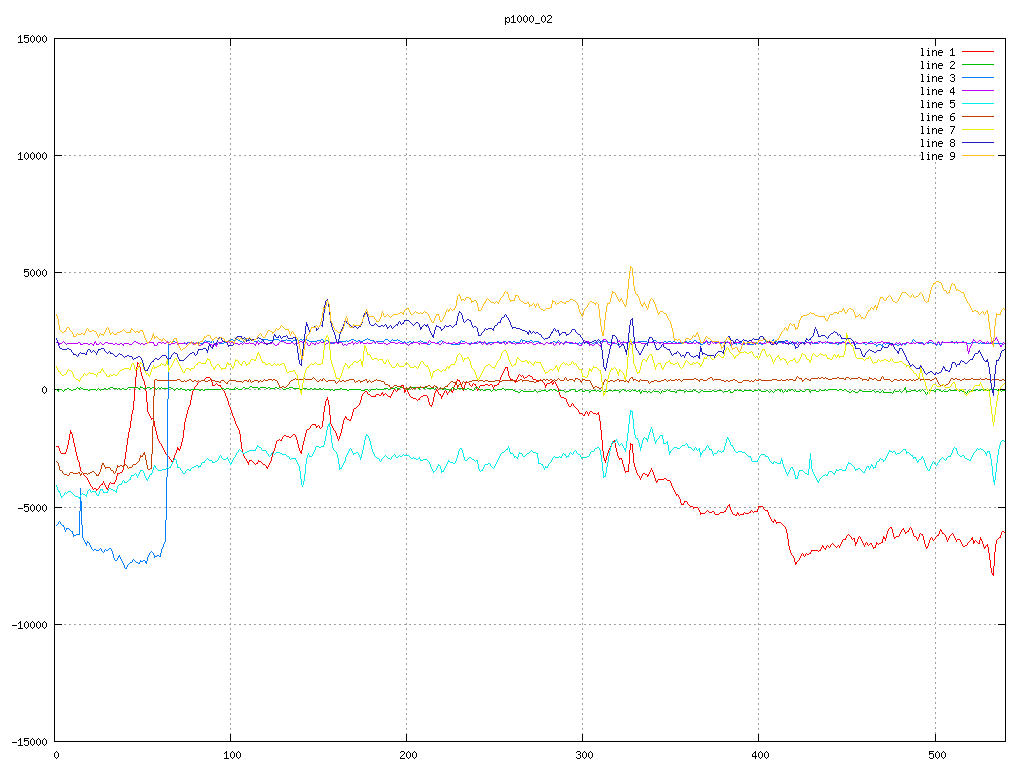Image resolution: width=1024 pixels, height=768 pixels.
Task: Click the orange line 9 legend sample
Action: 978,155
